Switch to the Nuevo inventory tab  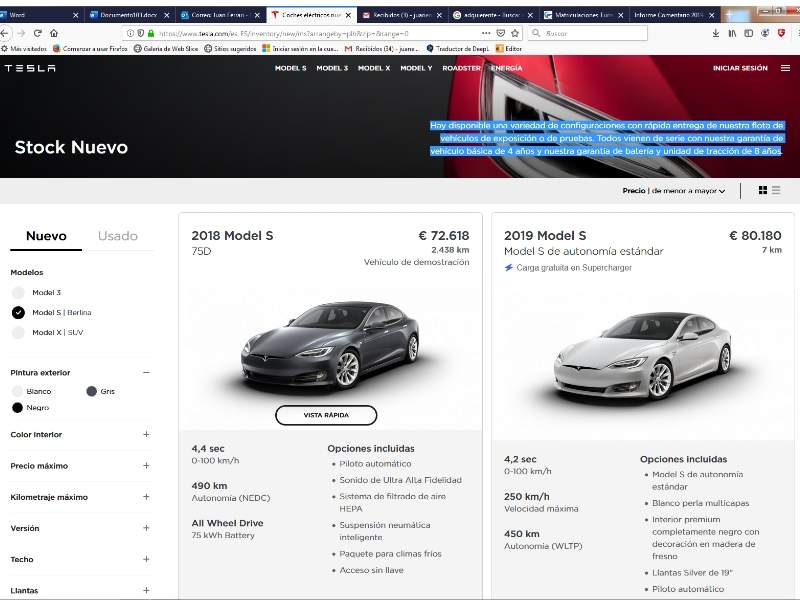[x=46, y=236]
